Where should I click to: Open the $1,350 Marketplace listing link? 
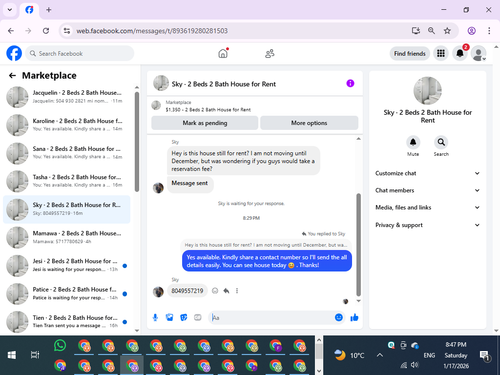click(x=208, y=110)
